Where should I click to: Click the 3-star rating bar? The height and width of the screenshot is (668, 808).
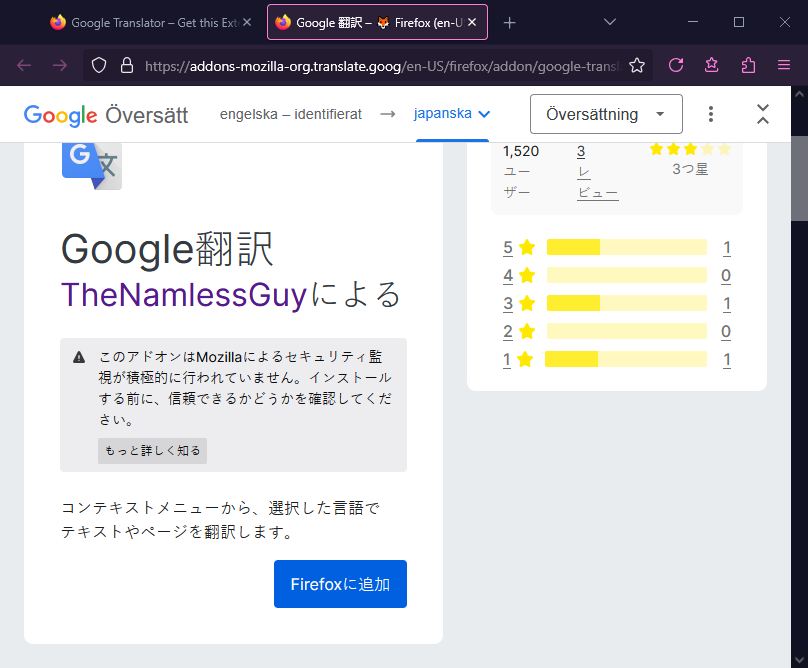(x=627, y=303)
